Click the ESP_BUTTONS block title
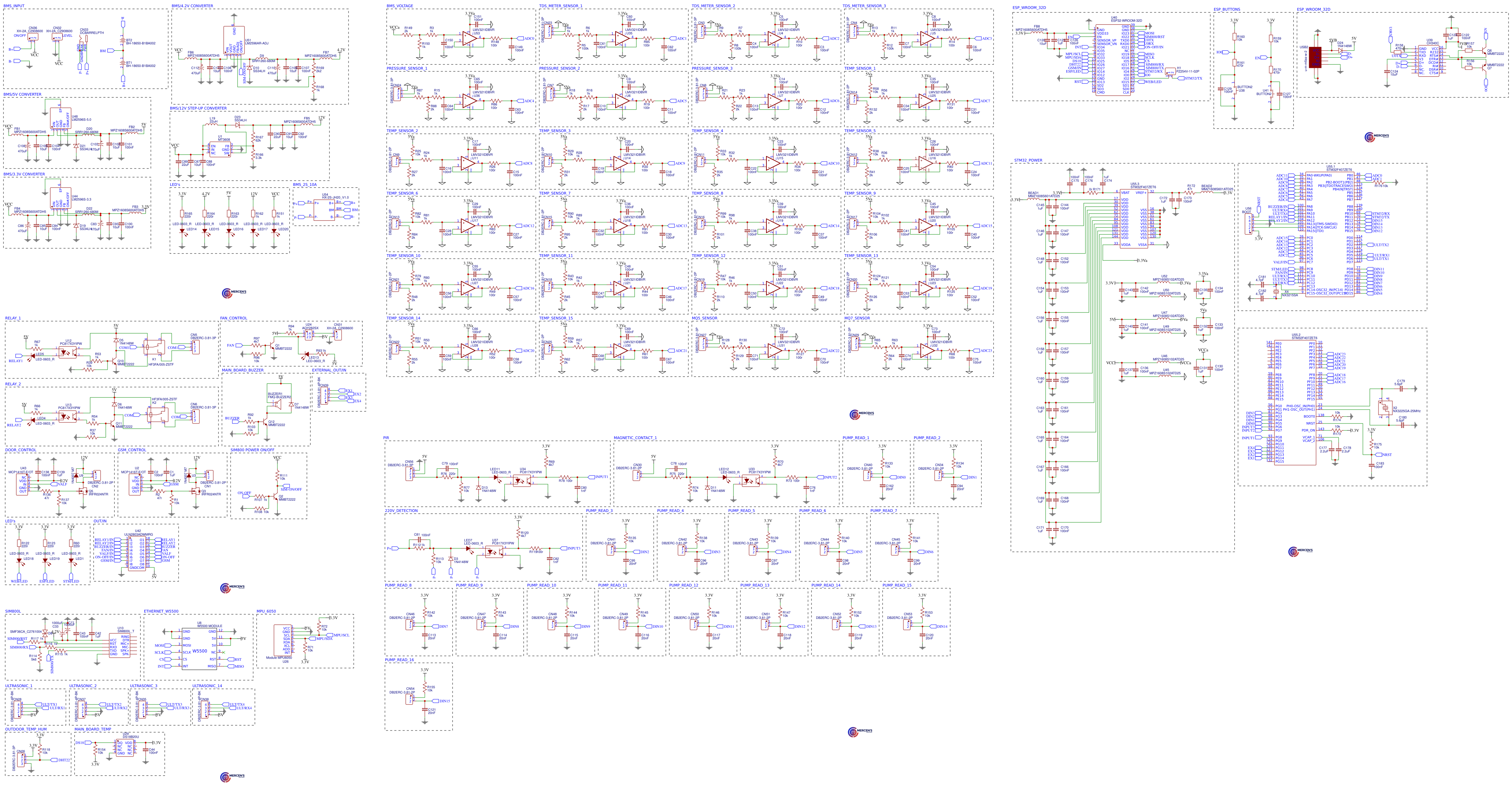 tap(1227, 9)
